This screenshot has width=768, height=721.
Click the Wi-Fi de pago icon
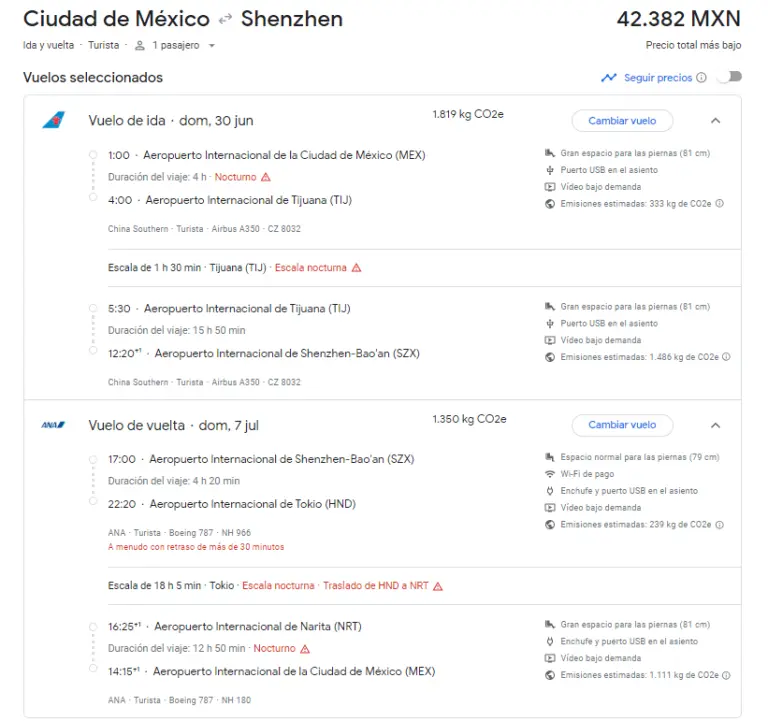tap(550, 474)
